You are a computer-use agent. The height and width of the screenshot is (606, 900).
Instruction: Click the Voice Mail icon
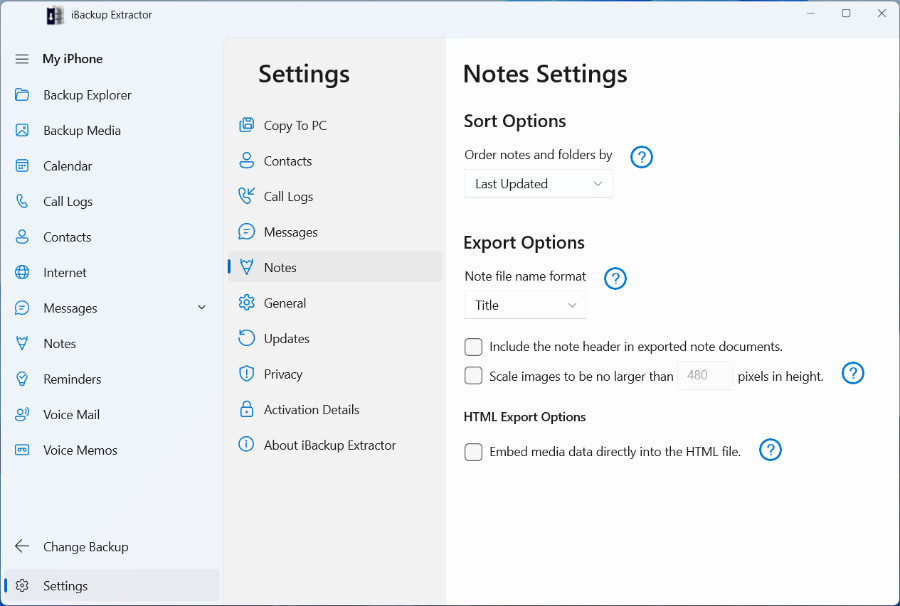click(22, 414)
